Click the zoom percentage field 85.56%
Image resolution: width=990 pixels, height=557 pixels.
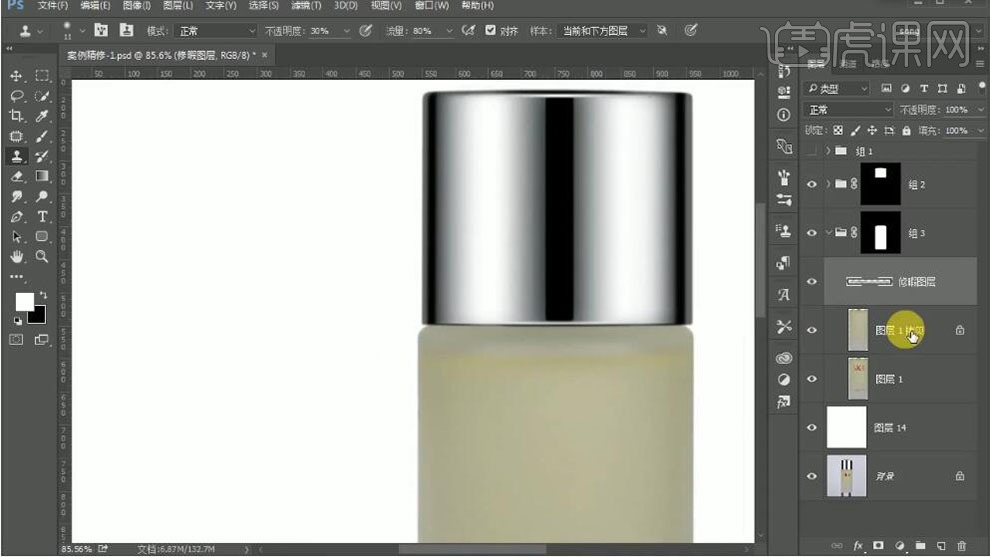(76, 549)
